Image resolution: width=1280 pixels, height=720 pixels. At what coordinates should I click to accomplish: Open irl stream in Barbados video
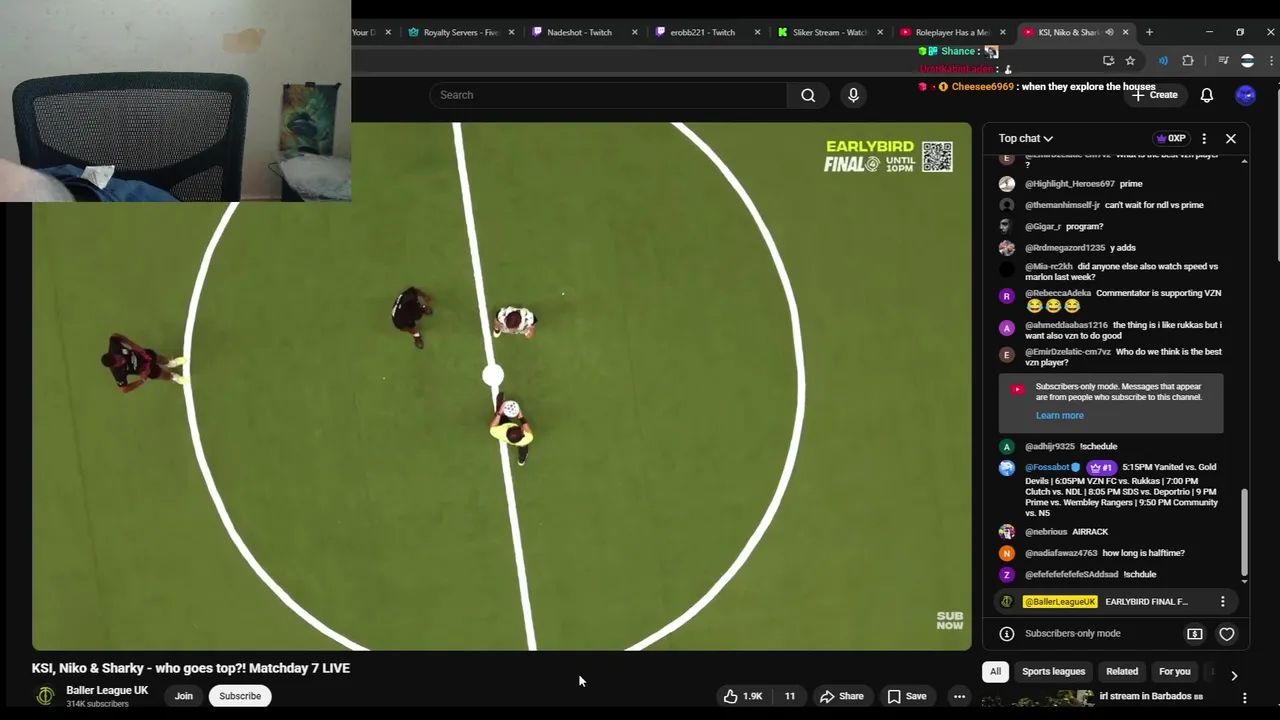click(x=1151, y=696)
